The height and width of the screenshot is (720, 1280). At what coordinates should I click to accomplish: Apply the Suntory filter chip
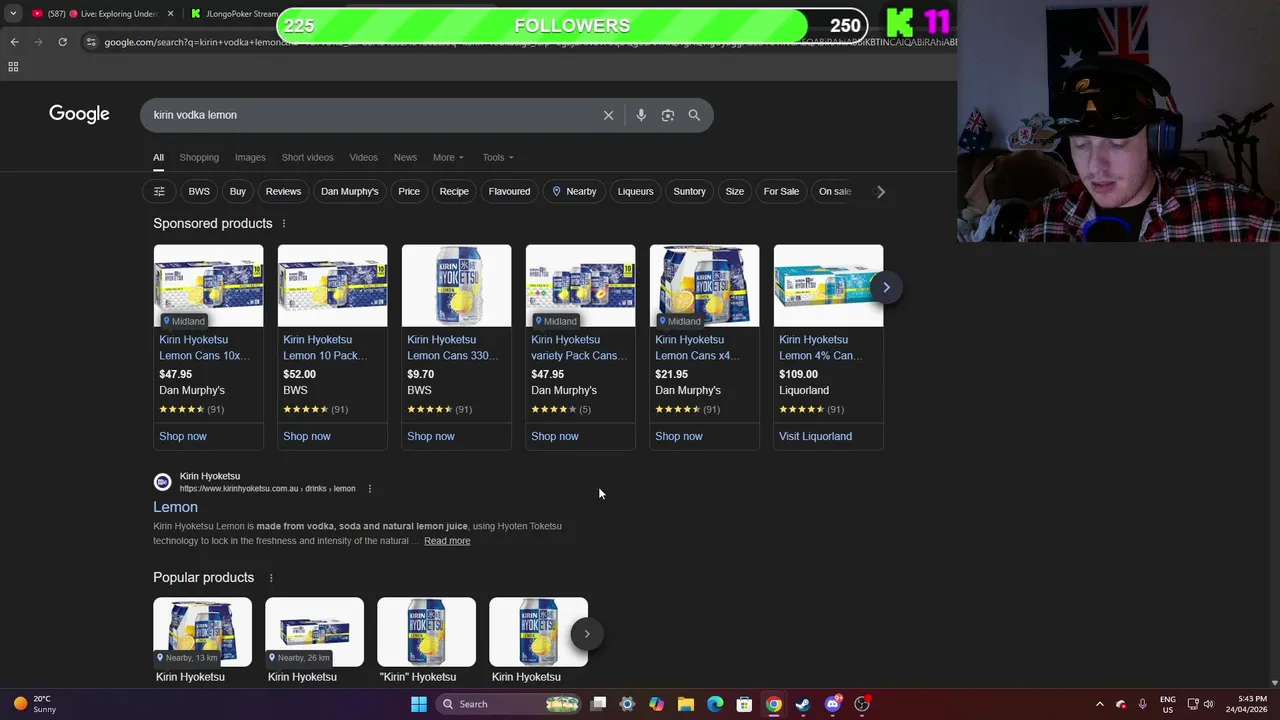pyautogui.click(x=689, y=191)
